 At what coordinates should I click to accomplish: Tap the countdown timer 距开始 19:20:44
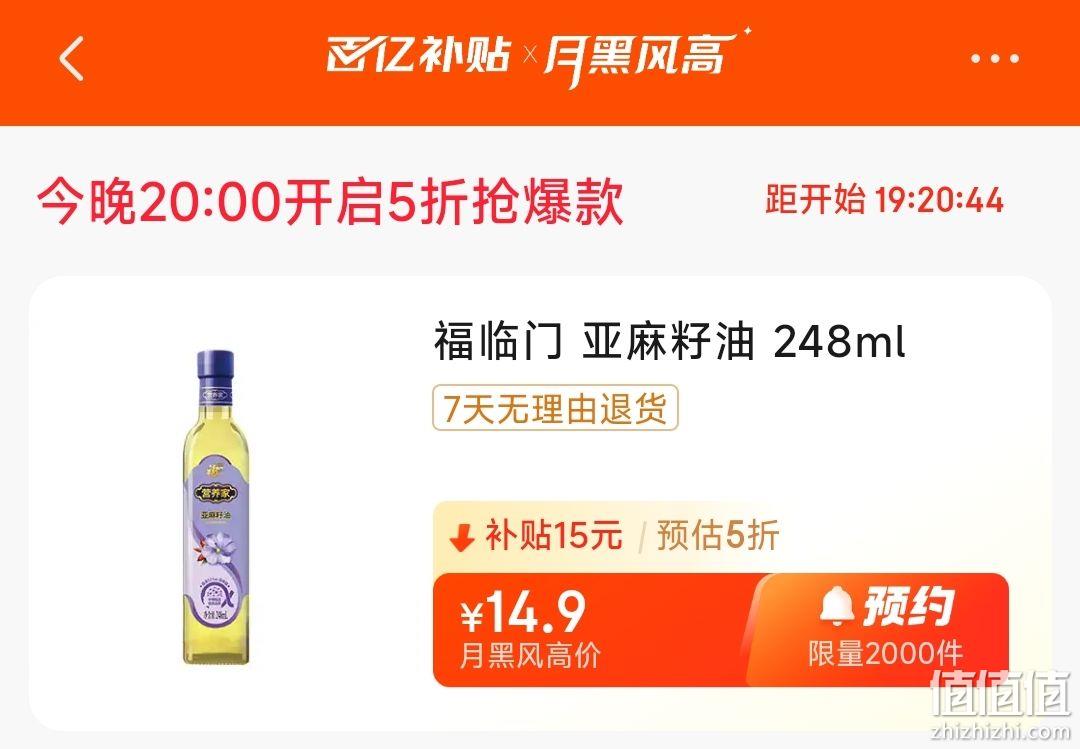[884, 201]
